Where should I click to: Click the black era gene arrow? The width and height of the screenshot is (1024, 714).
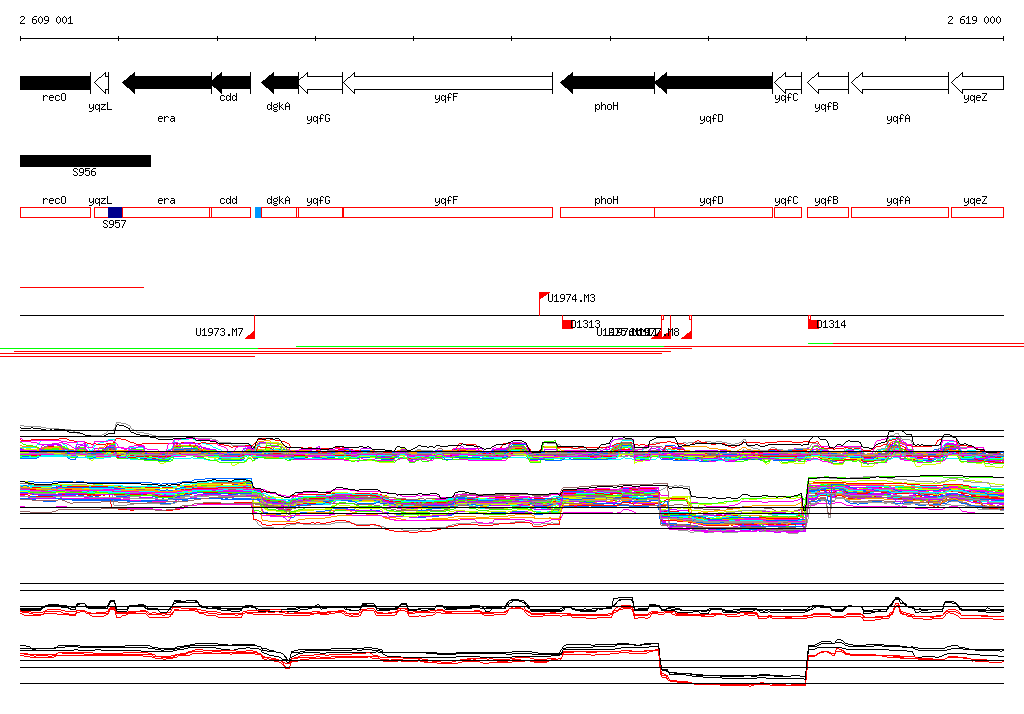(x=167, y=83)
